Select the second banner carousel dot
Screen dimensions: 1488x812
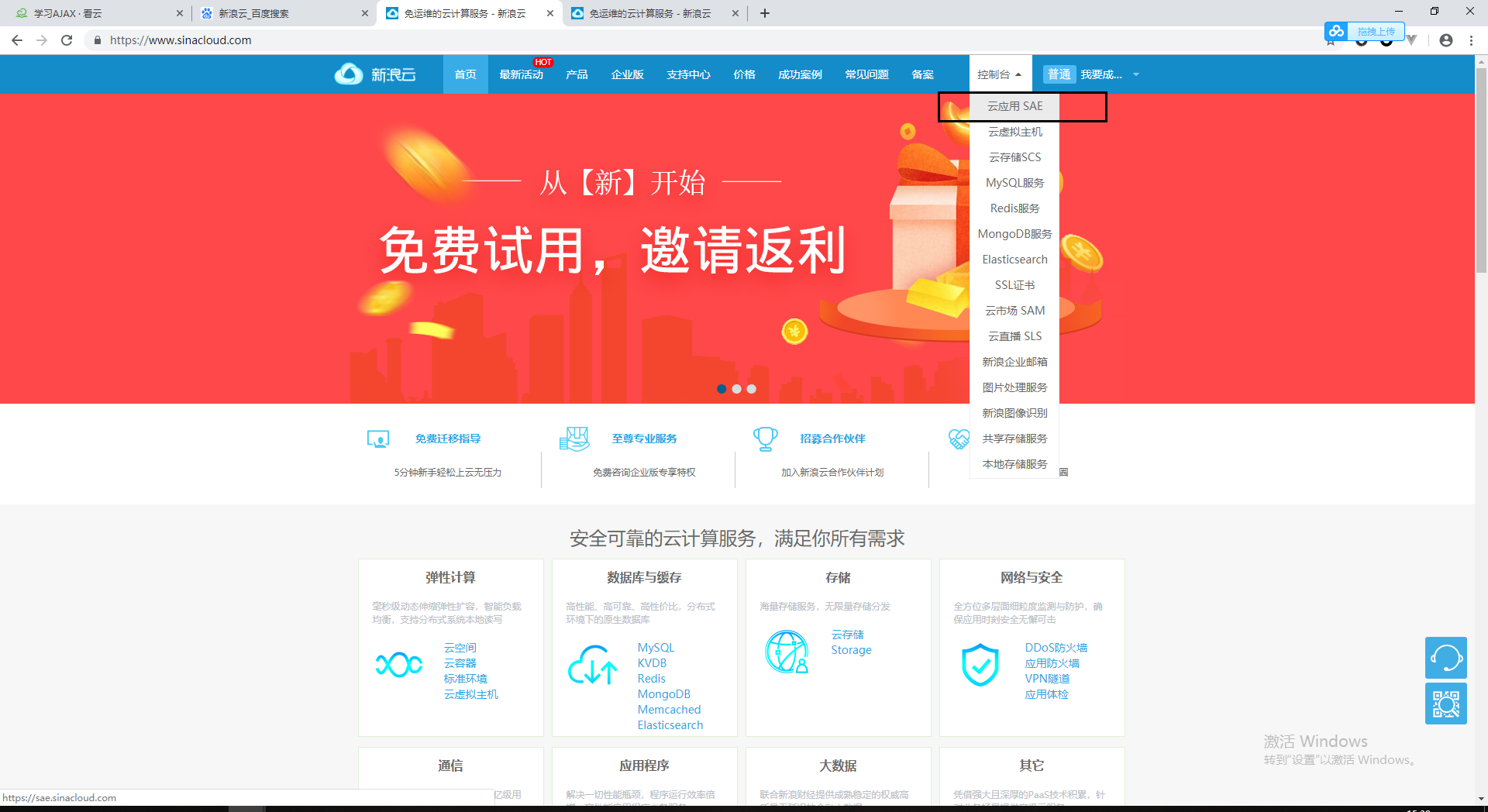736,389
